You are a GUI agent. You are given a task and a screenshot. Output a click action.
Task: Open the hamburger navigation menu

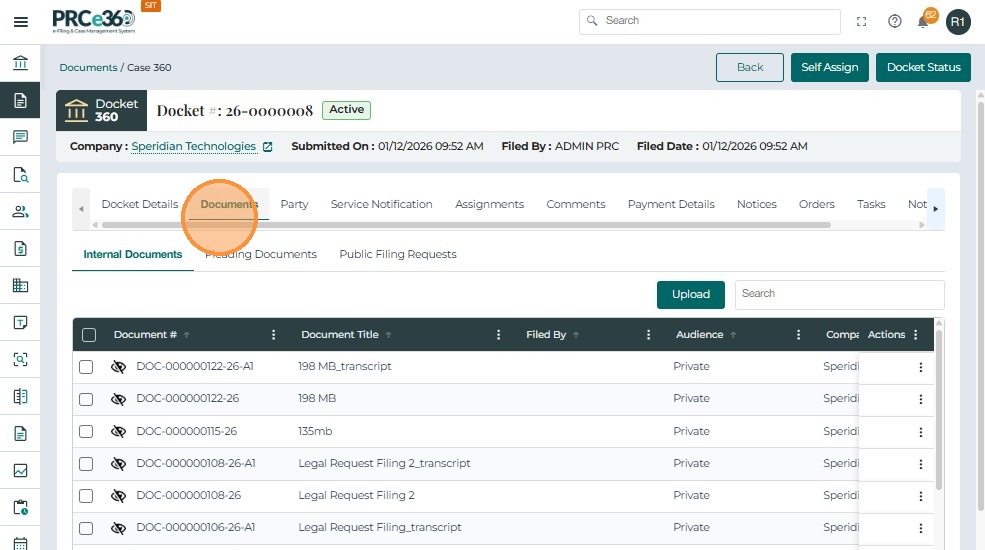tap(20, 22)
